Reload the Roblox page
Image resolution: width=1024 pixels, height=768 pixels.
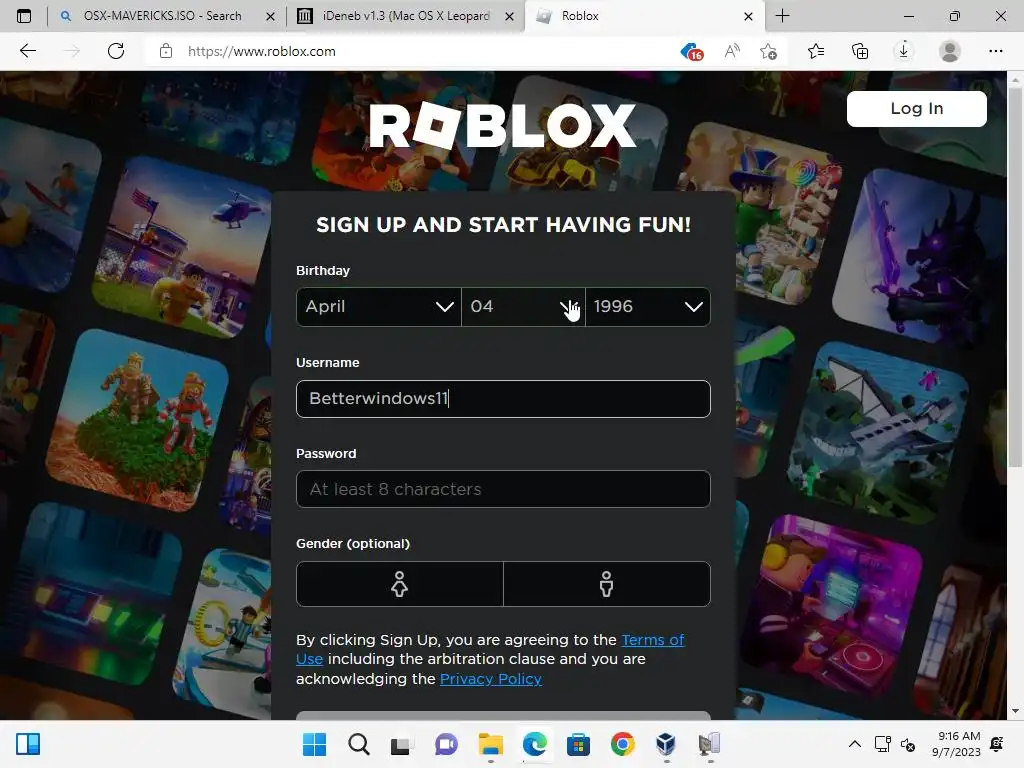[x=116, y=51]
